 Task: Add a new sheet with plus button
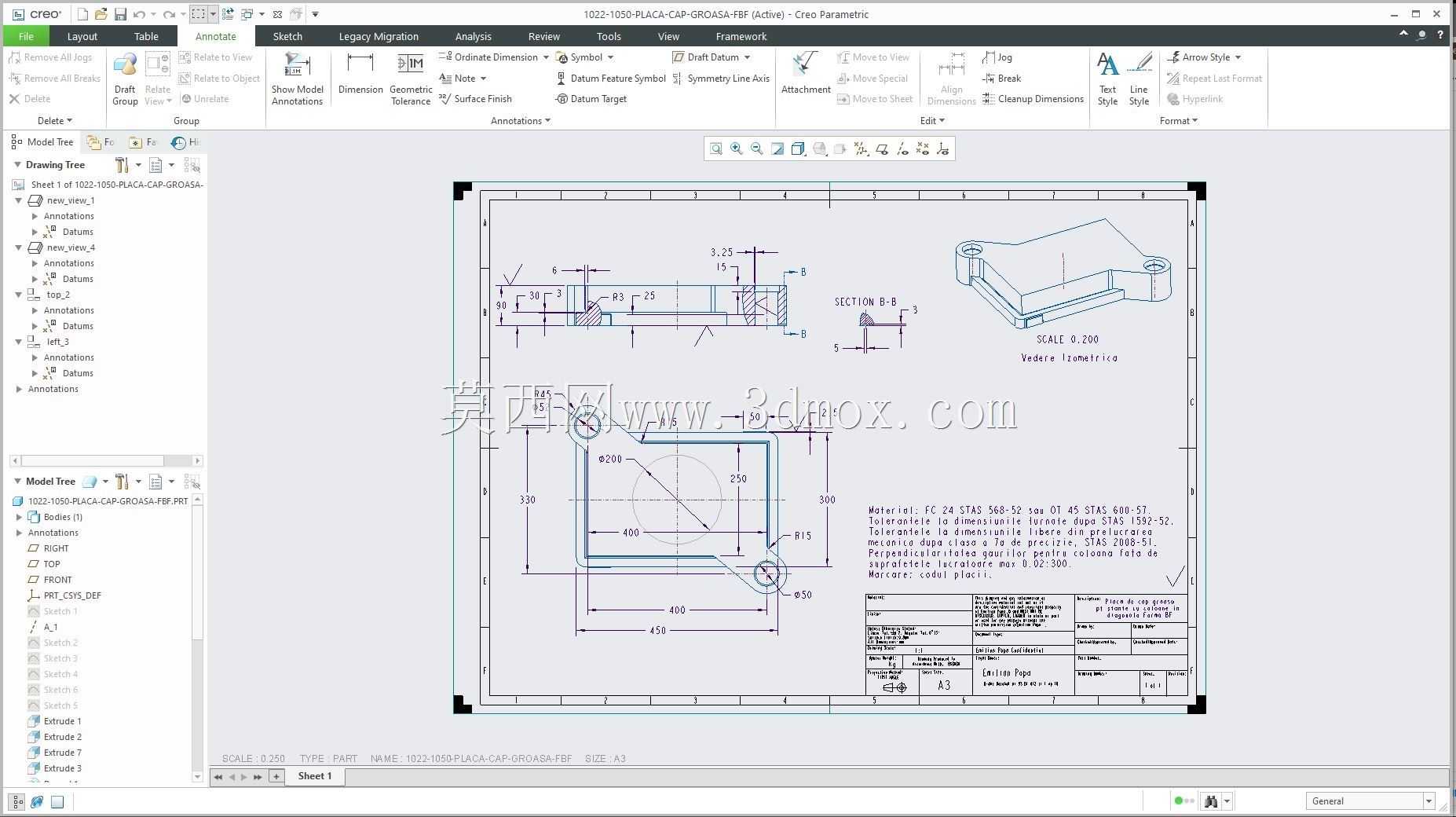coord(276,776)
